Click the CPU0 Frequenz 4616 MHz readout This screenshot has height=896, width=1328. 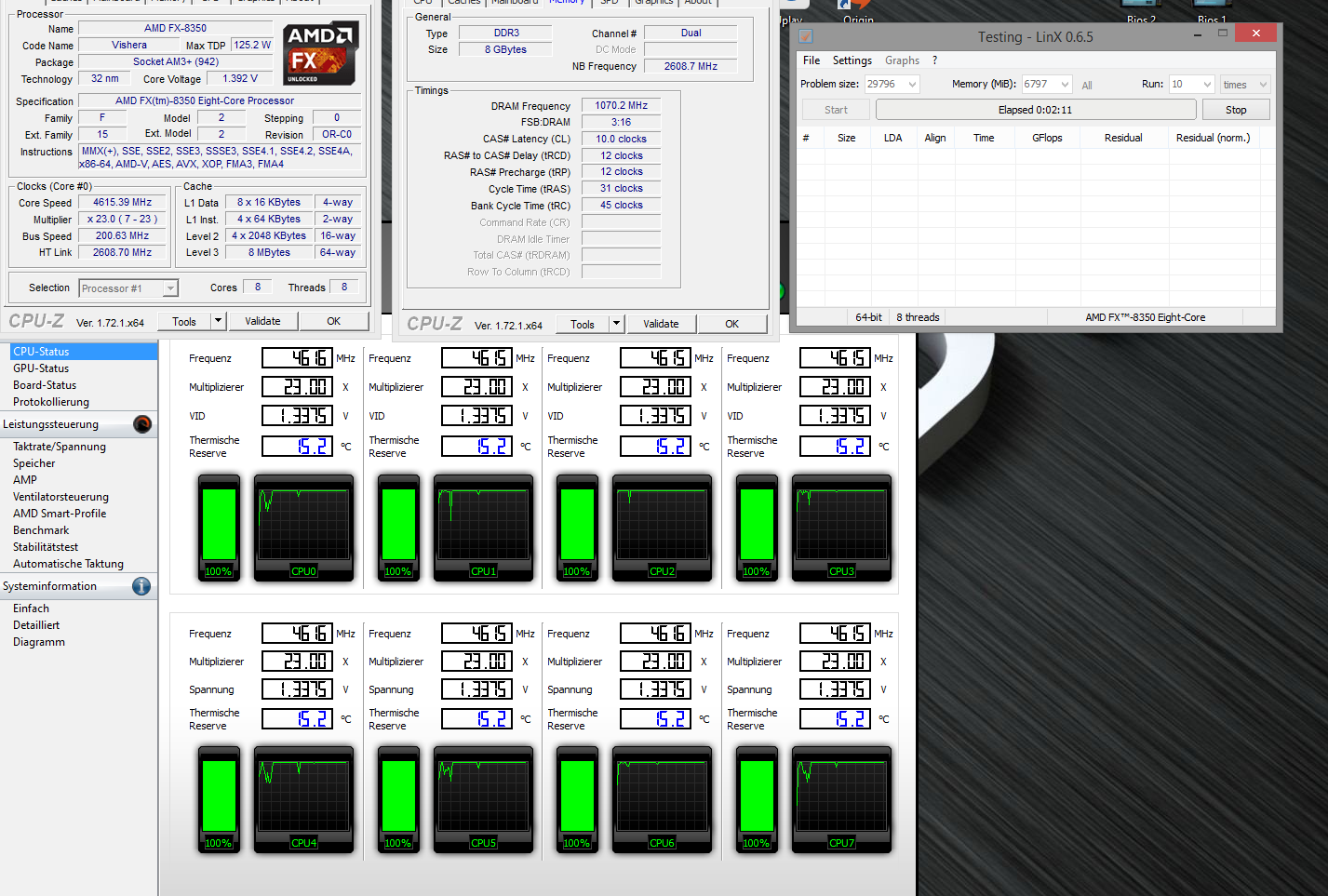tap(298, 358)
